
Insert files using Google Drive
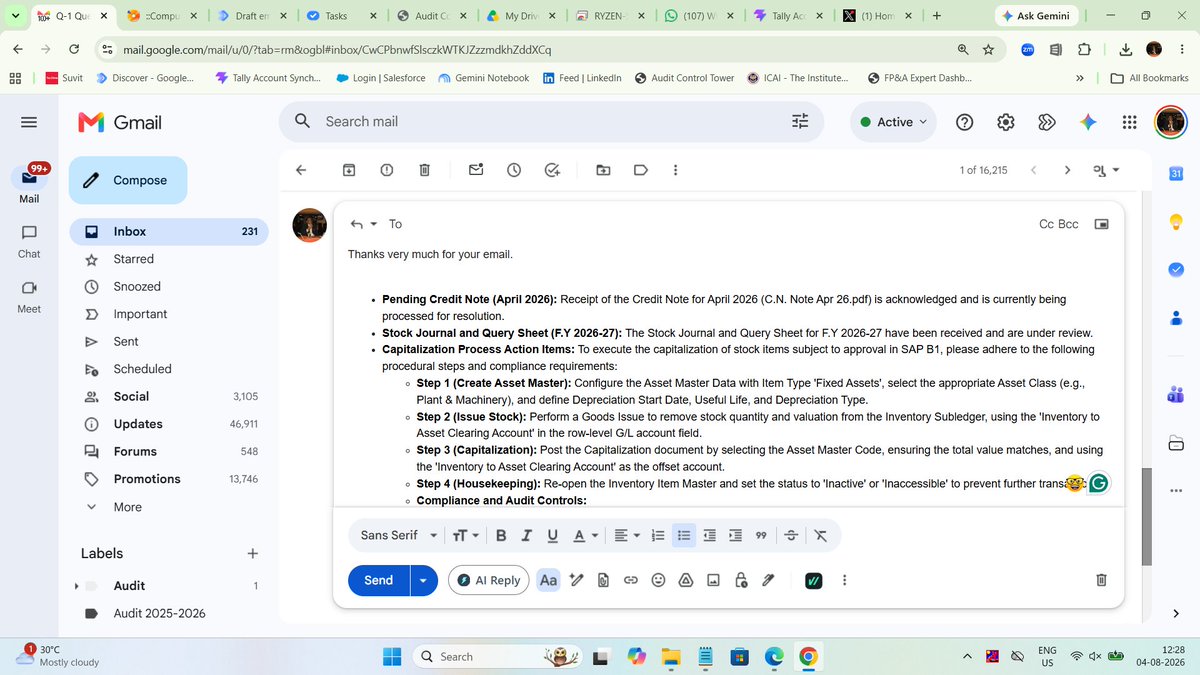coord(686,580)
